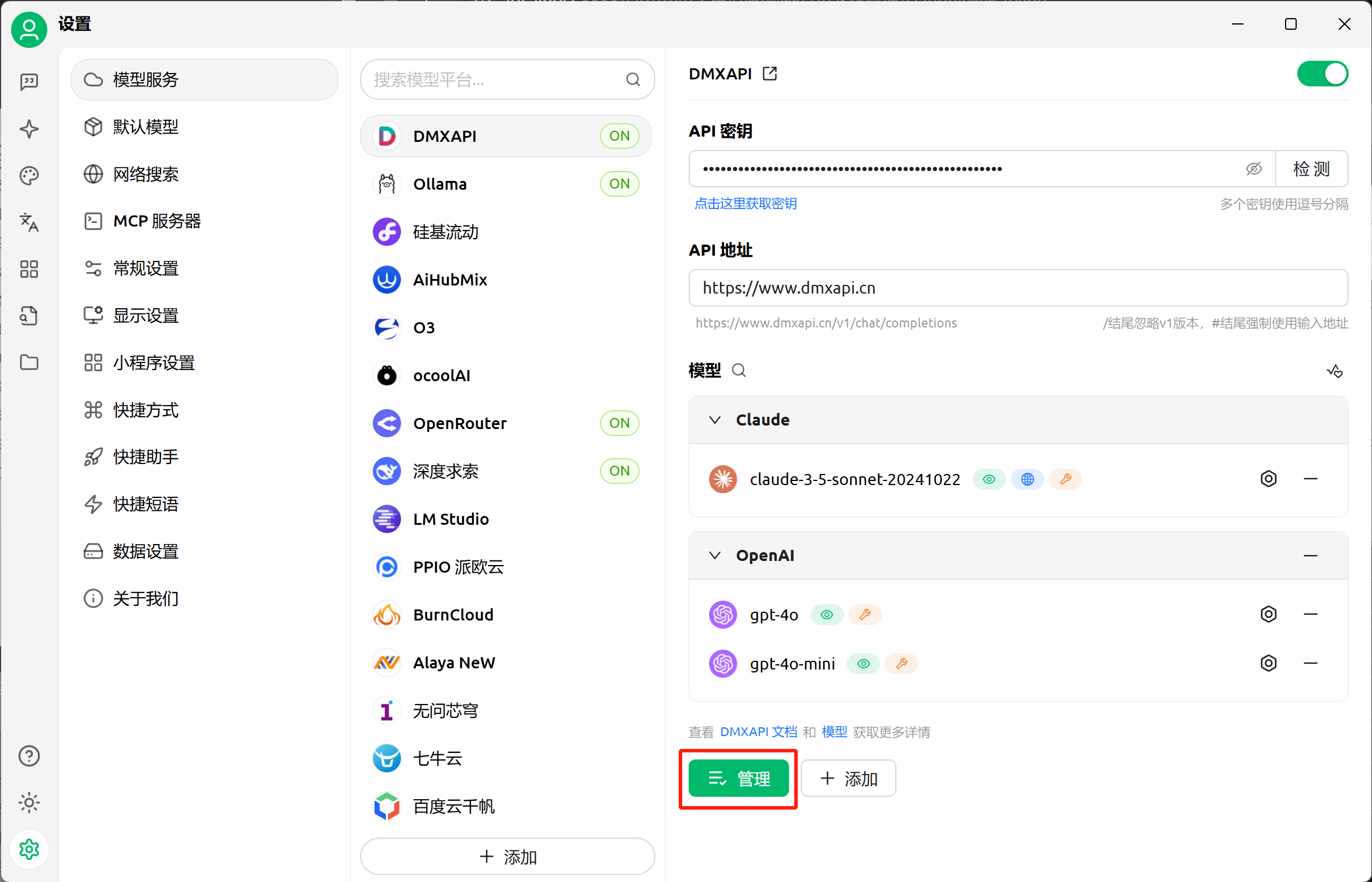Open 关于我们 page
Screen dimensions: 1372x882
tap(204, 599)
